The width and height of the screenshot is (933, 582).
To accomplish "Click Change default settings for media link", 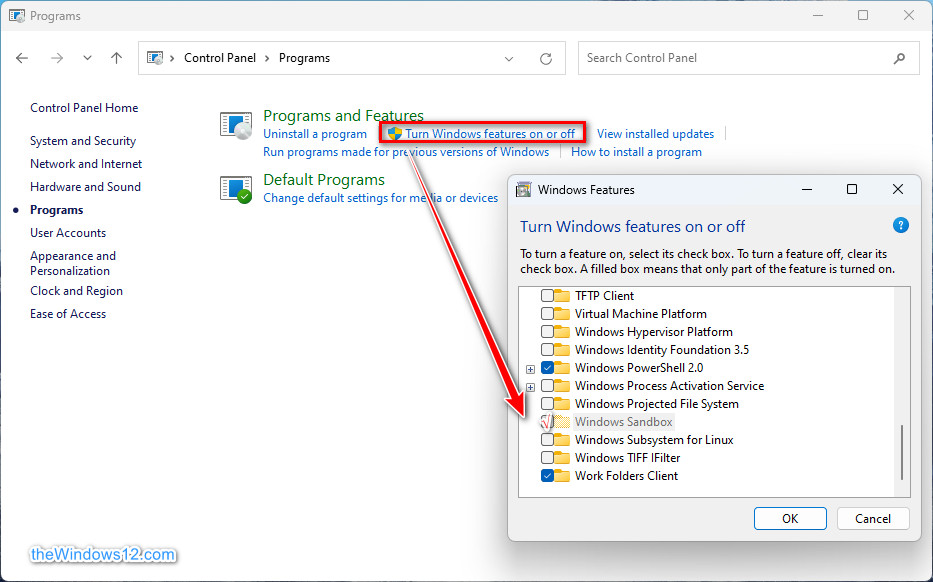I will (380, 198).
